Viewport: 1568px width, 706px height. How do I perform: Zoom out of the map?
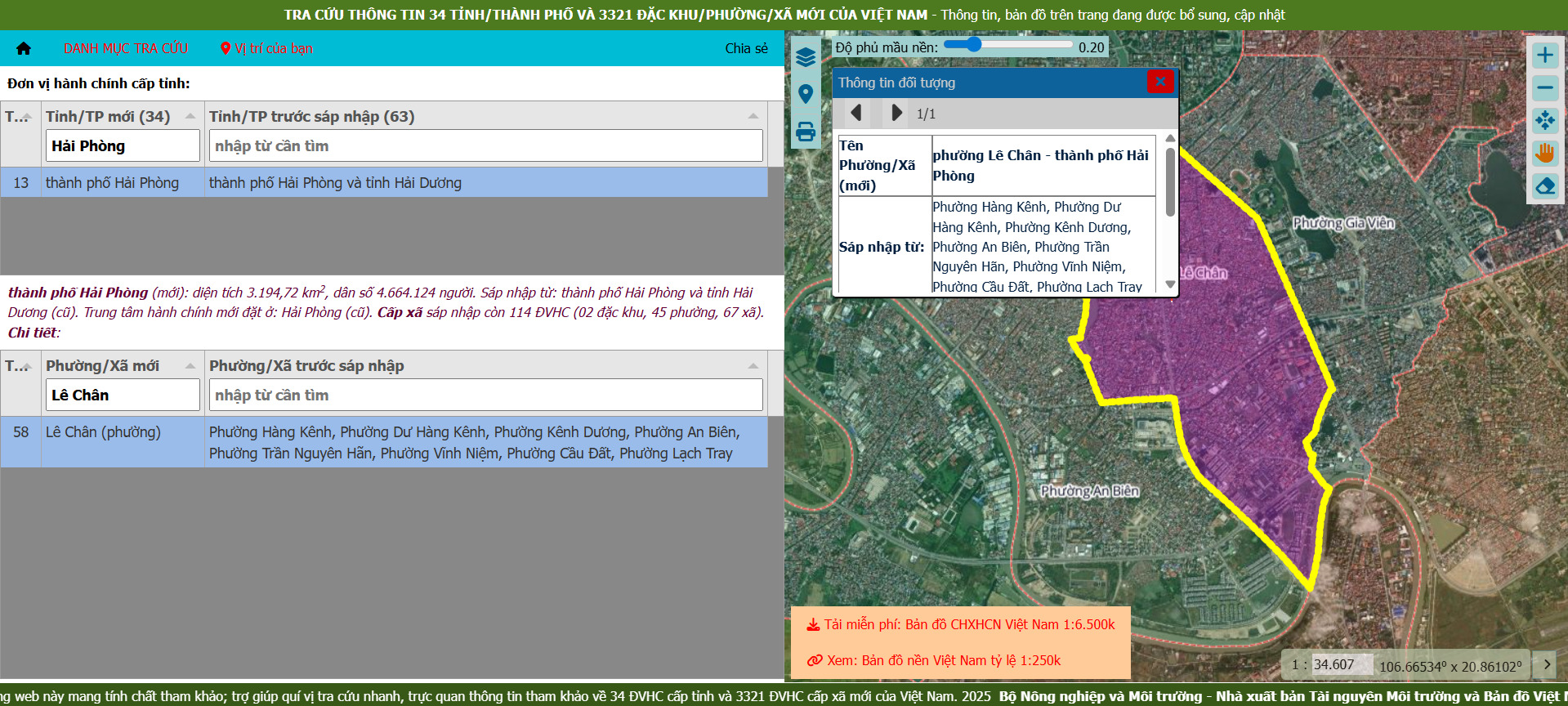(x=1544, y=88)
